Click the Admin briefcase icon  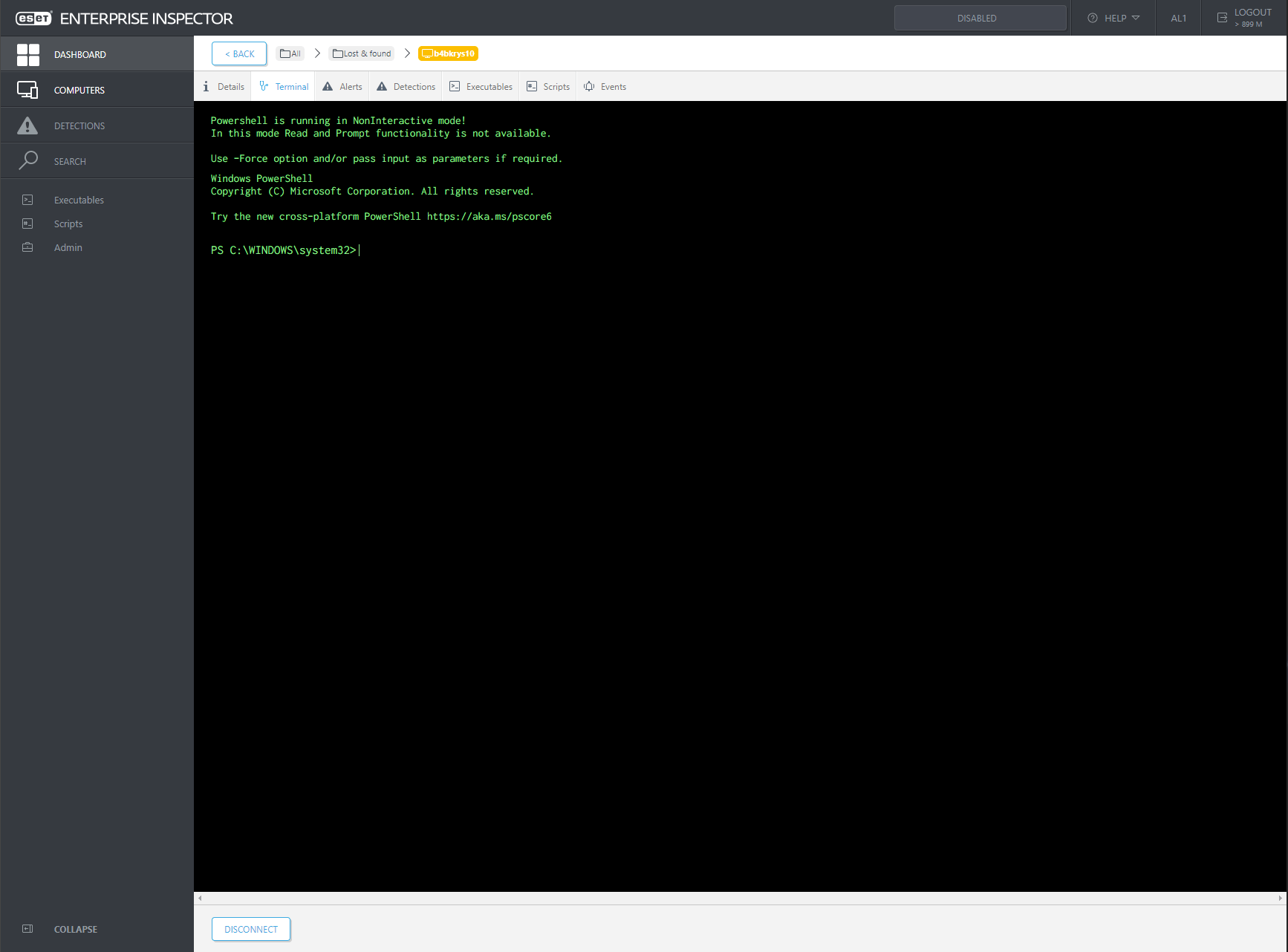(x=27, y=247)
